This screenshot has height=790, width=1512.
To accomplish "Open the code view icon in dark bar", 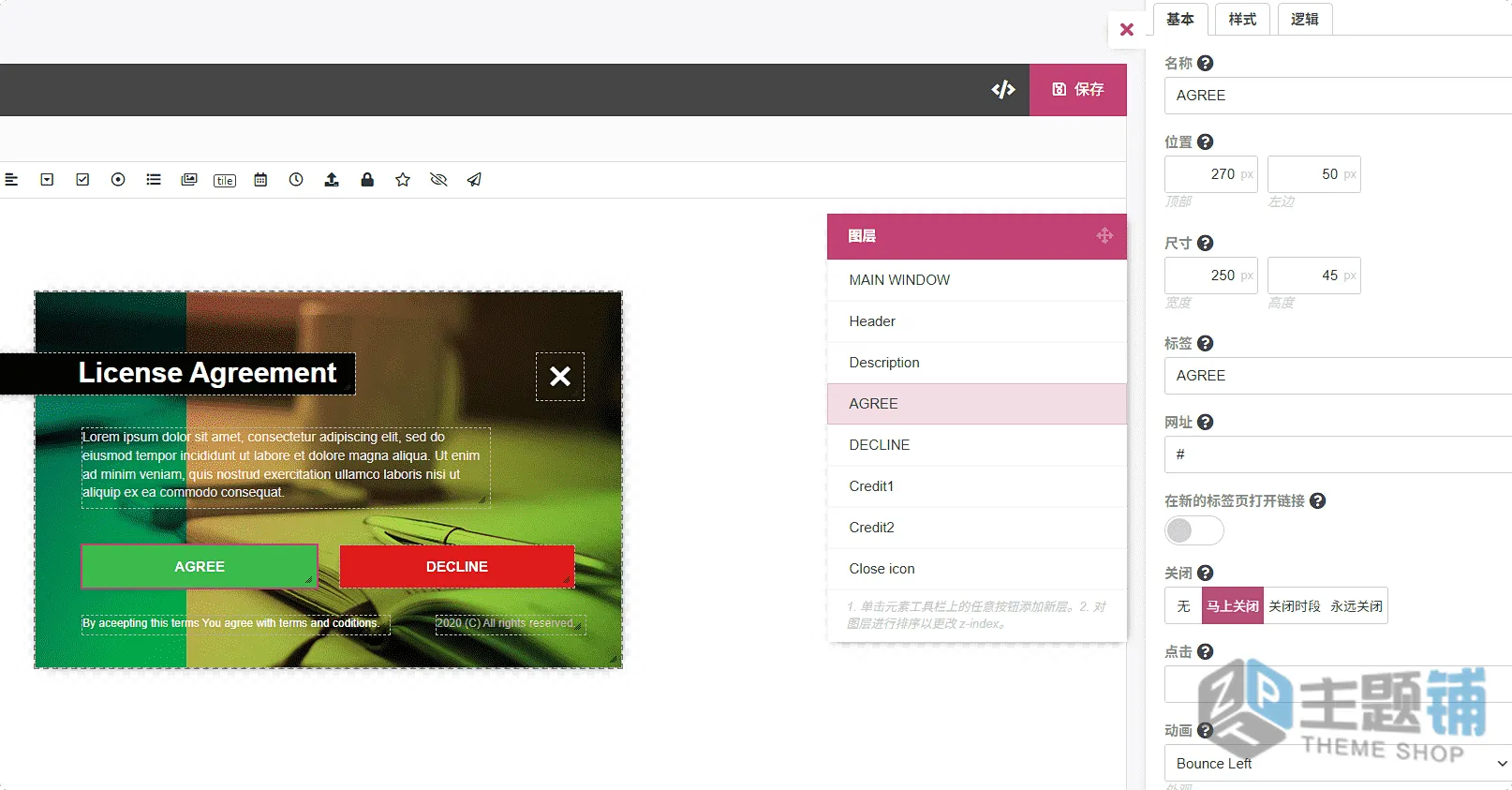I will point(1003,89).
